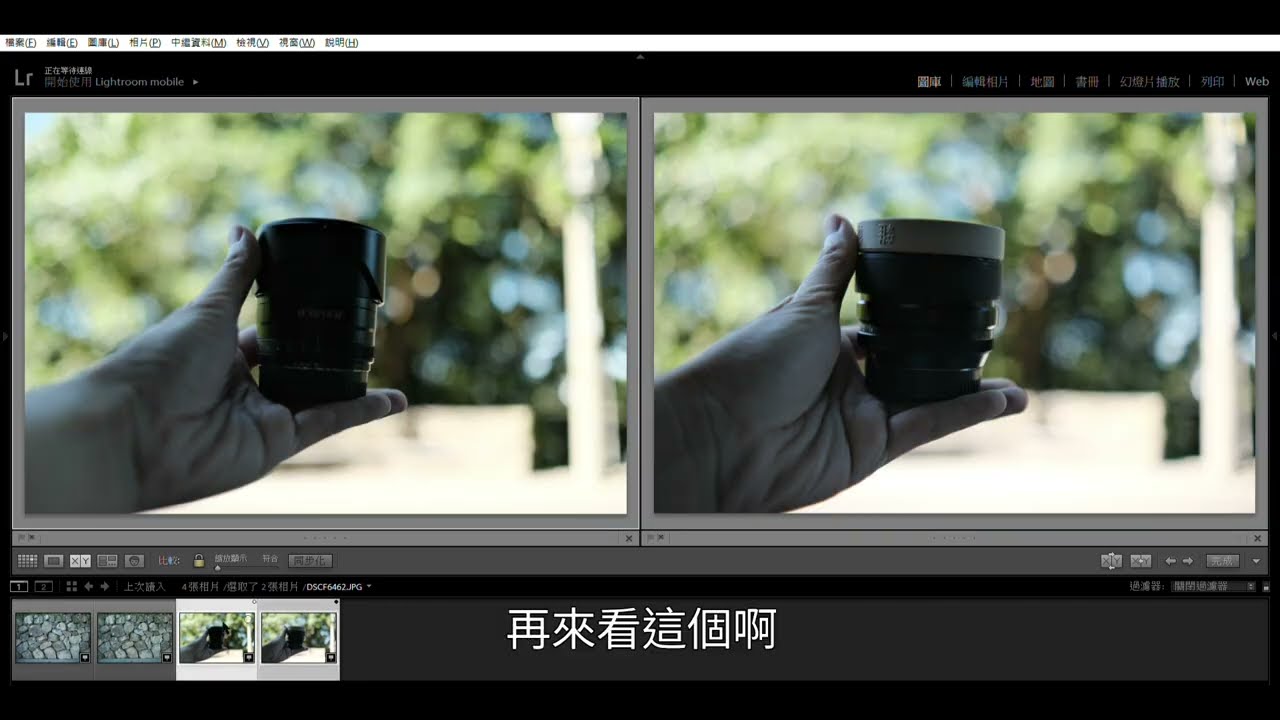The width and height of the screenshot is (1280, 720).
Task: Expand the right panel side arrow
Action: pyautogui.click(x=1275, y=337)
